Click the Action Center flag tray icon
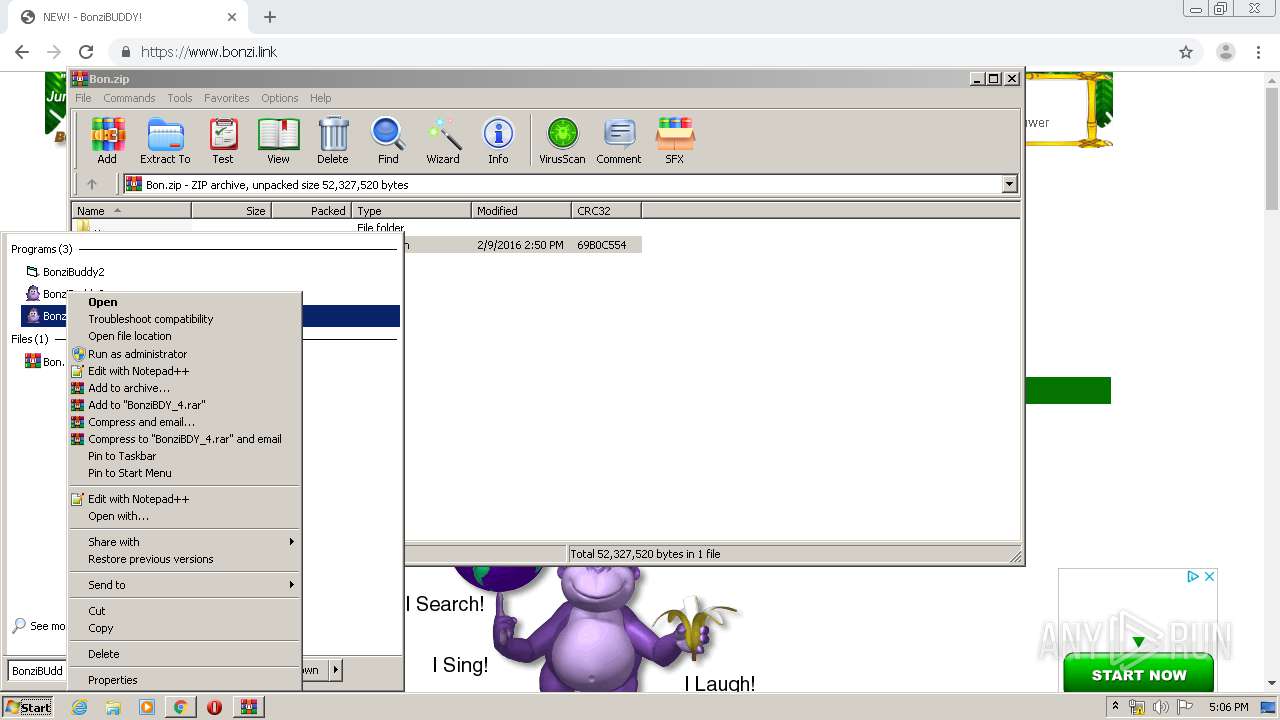1280x720 pixels. (1185, 707)
